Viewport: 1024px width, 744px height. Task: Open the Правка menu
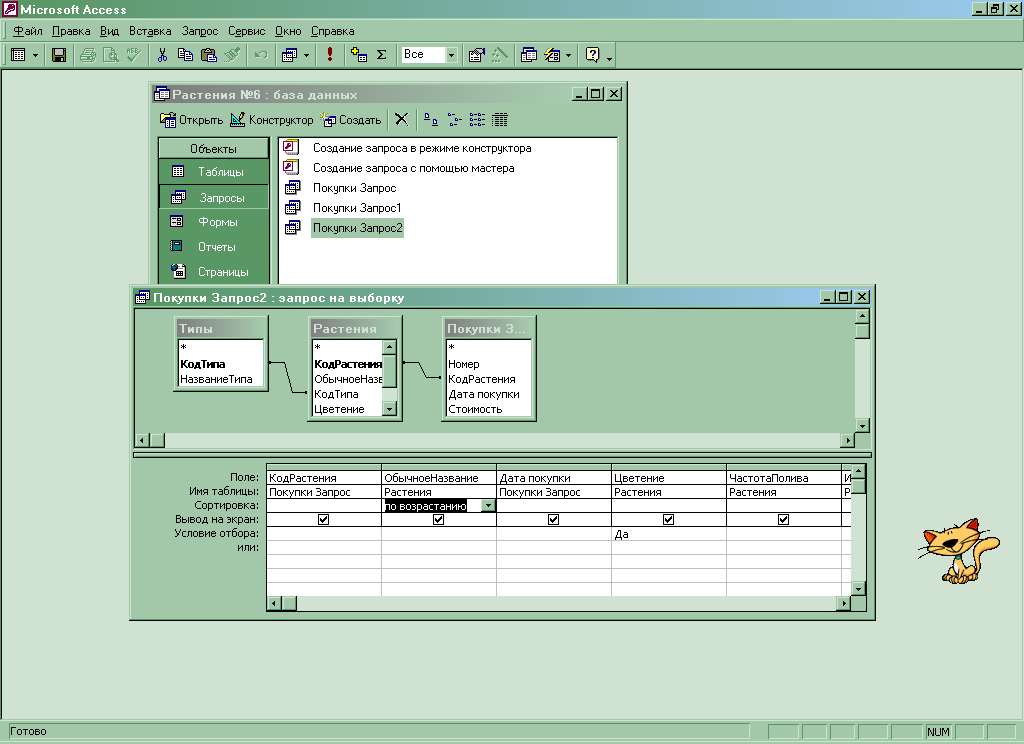[x=71, y=31]
